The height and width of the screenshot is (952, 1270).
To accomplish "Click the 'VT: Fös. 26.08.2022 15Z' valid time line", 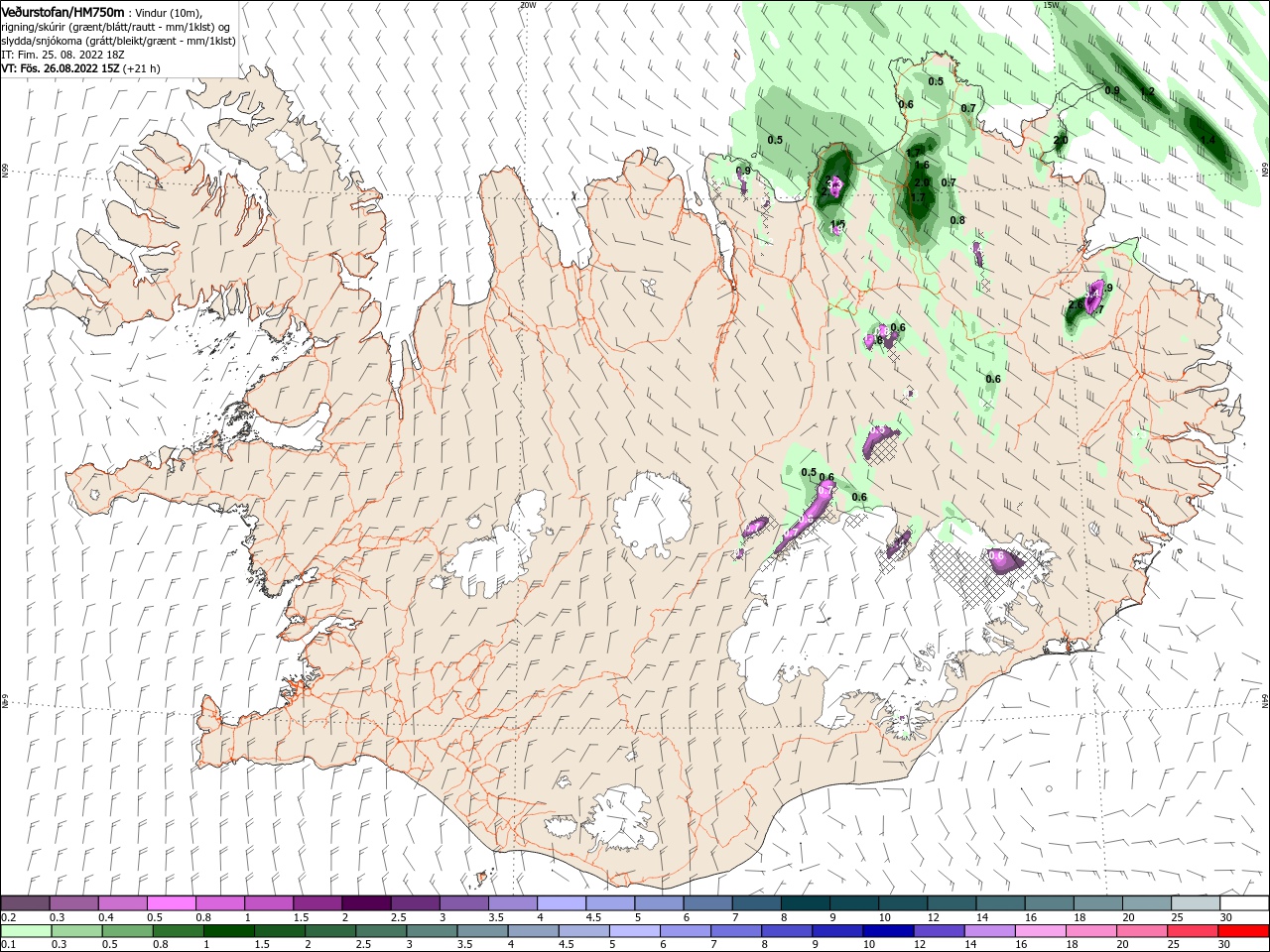I will coord(61,68).
